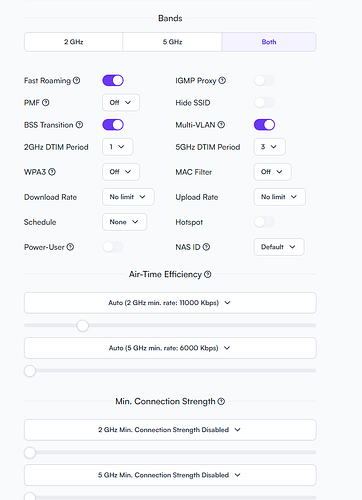Image resolution: width=362 pixels, height=500 pixels.
Task: Open the 2 GHz min. rate selector
Action: (170, 303)
